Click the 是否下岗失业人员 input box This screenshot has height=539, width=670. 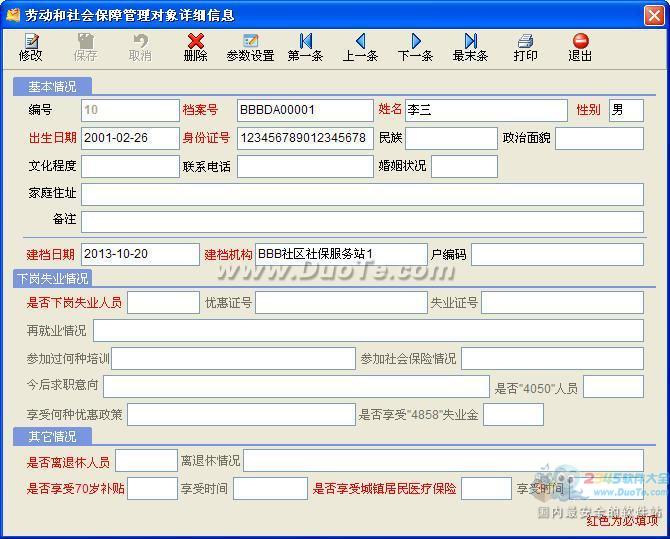pos(163,302)
